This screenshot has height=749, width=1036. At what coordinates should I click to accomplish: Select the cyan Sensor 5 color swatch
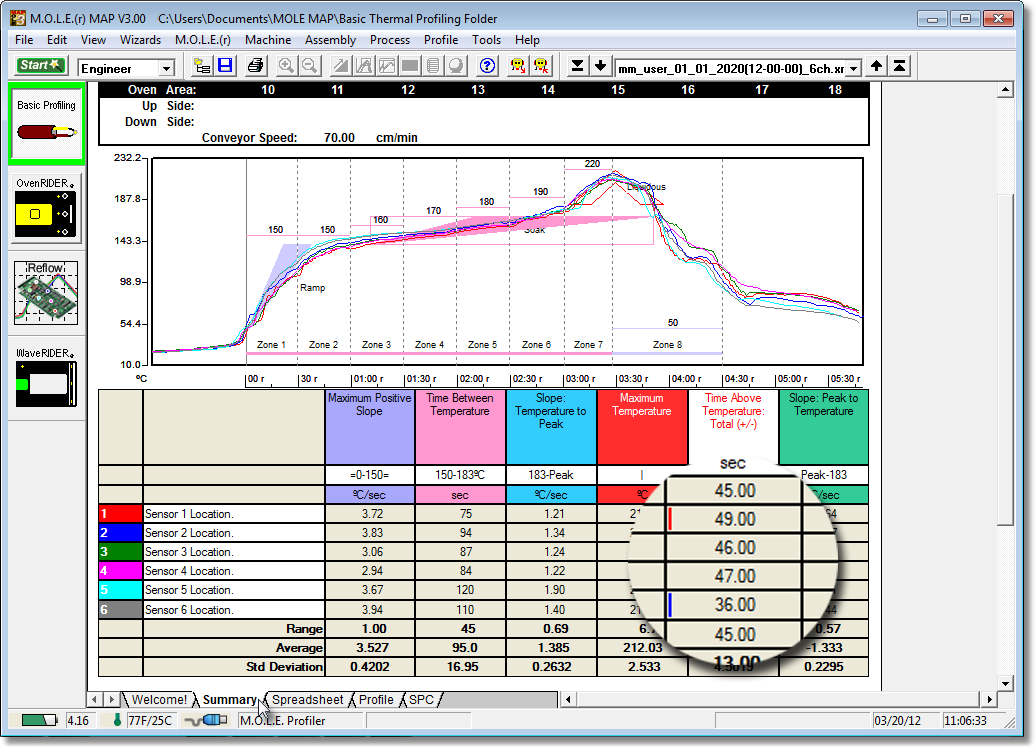pos(120,590)
